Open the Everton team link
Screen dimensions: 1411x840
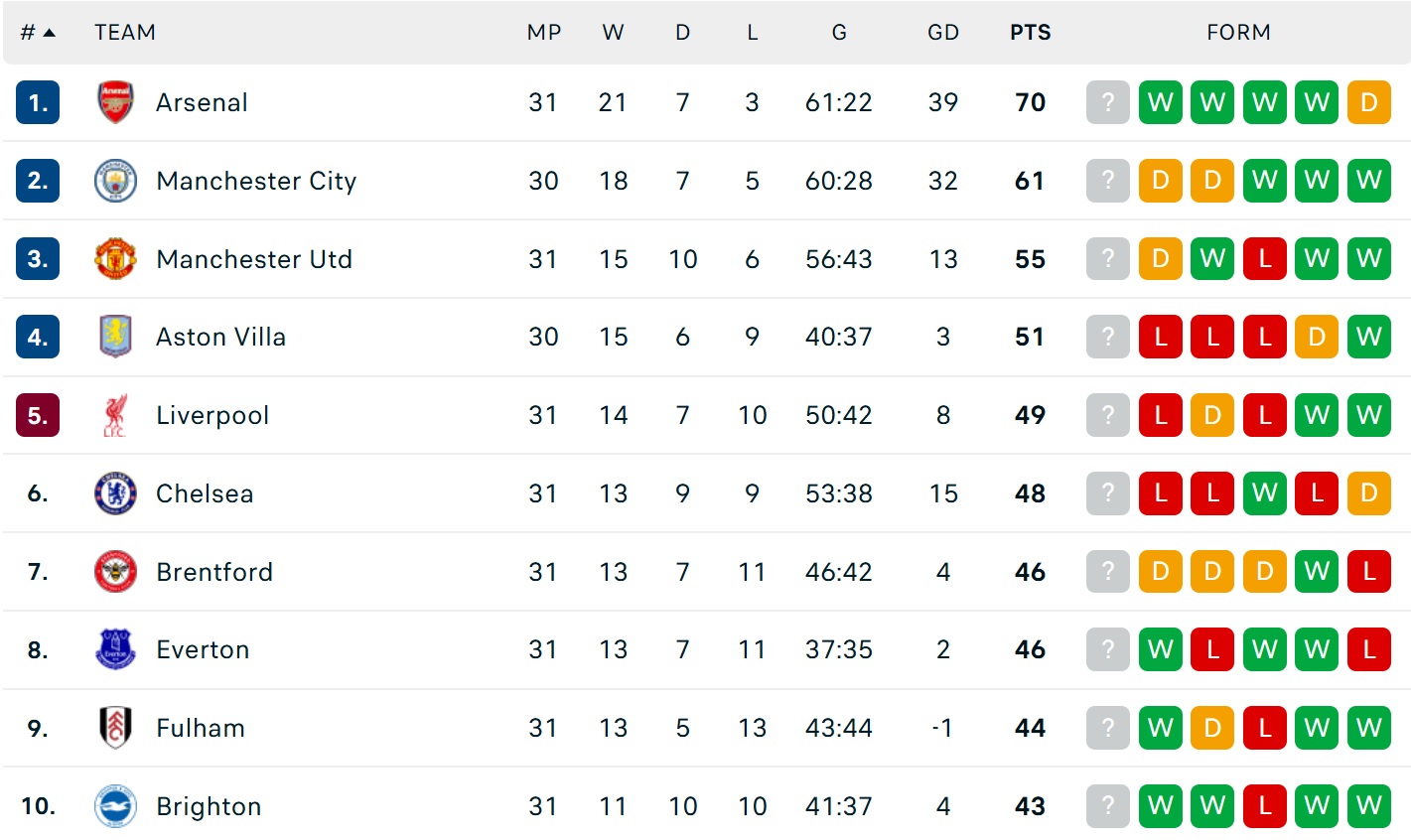[203, 650]
